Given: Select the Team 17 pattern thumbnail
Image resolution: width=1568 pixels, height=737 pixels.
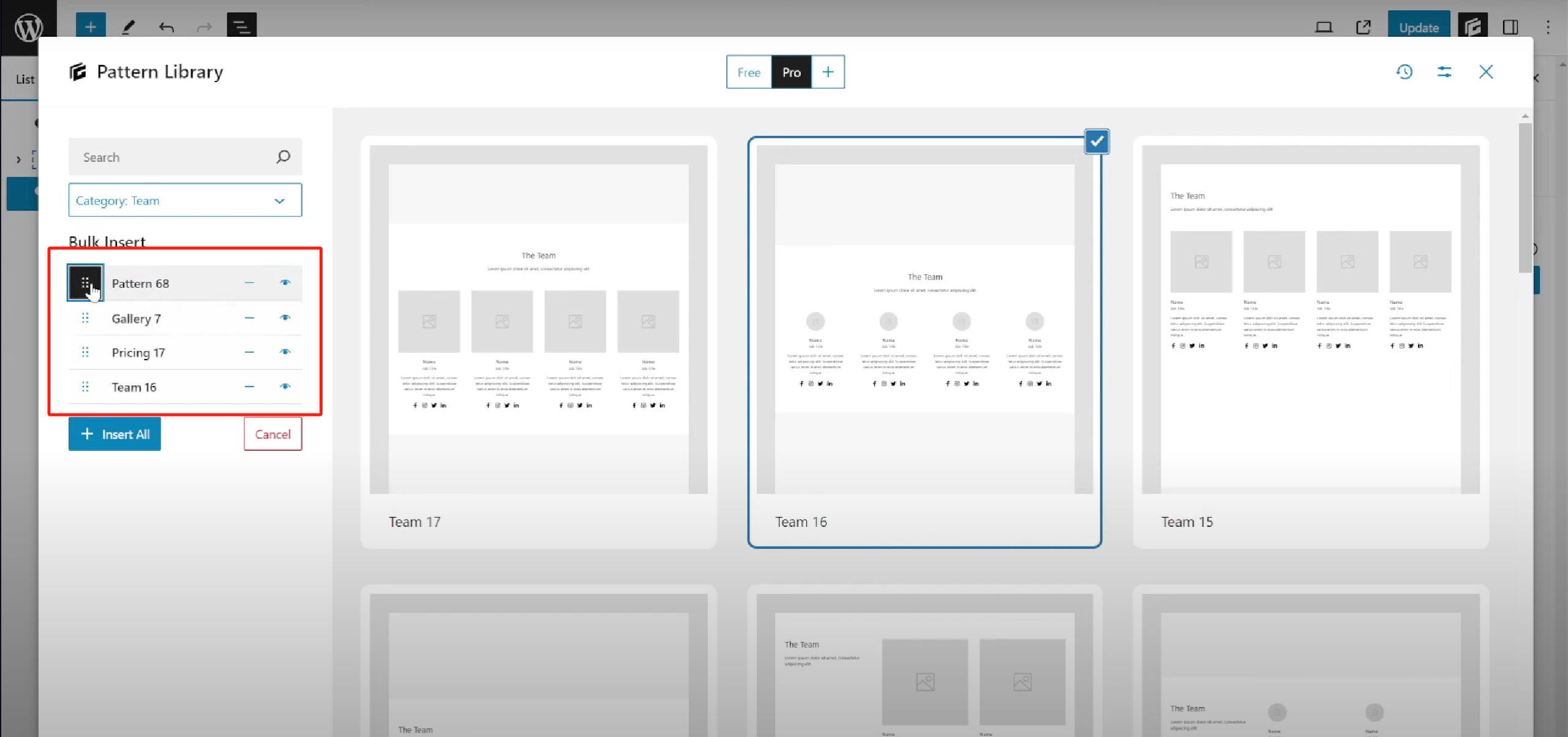Looking at the screenshot, I should pos(538,319).
